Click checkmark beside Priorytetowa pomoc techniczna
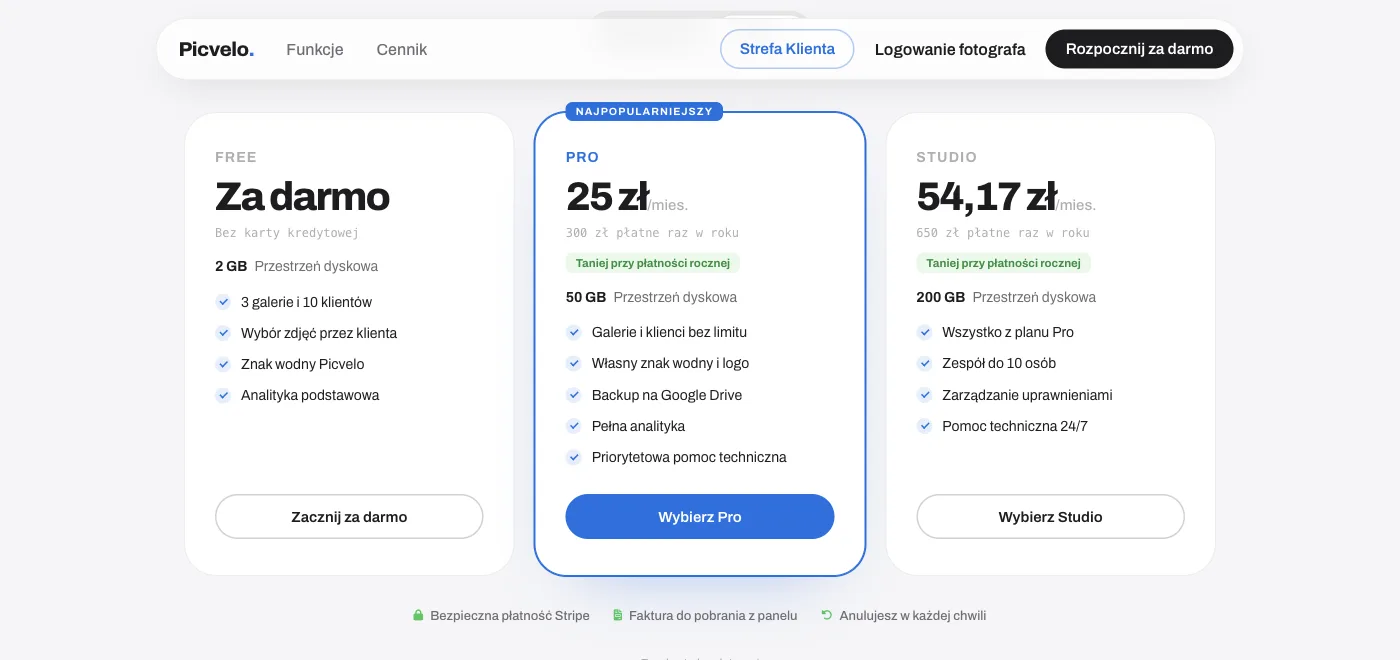The image size is (1400, 660). tap(574, 457)
